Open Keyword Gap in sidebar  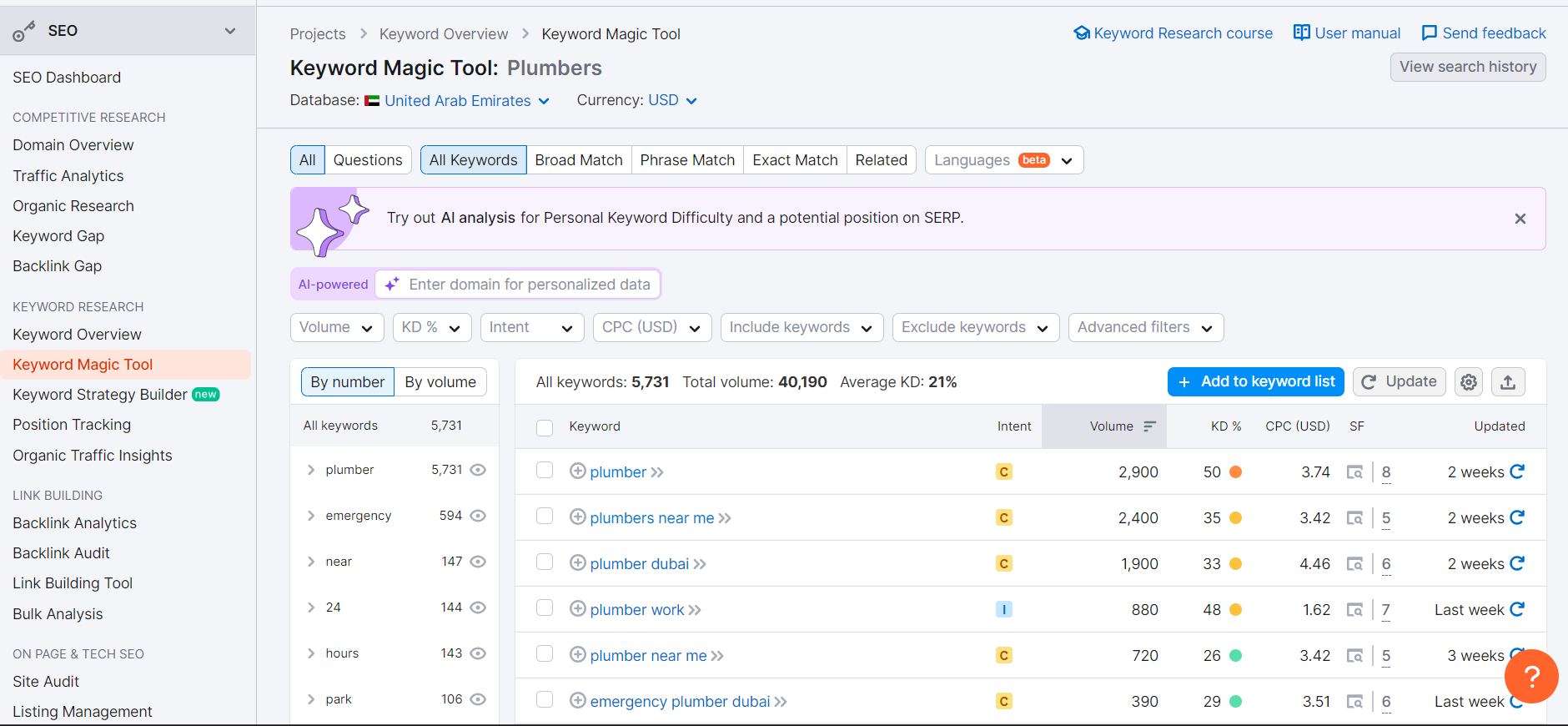point(58,236)
